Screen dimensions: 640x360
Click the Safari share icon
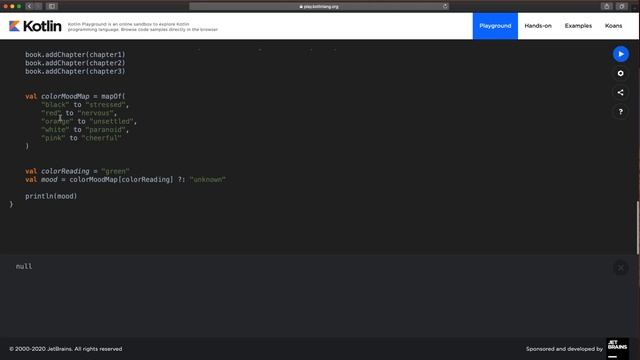607,6
